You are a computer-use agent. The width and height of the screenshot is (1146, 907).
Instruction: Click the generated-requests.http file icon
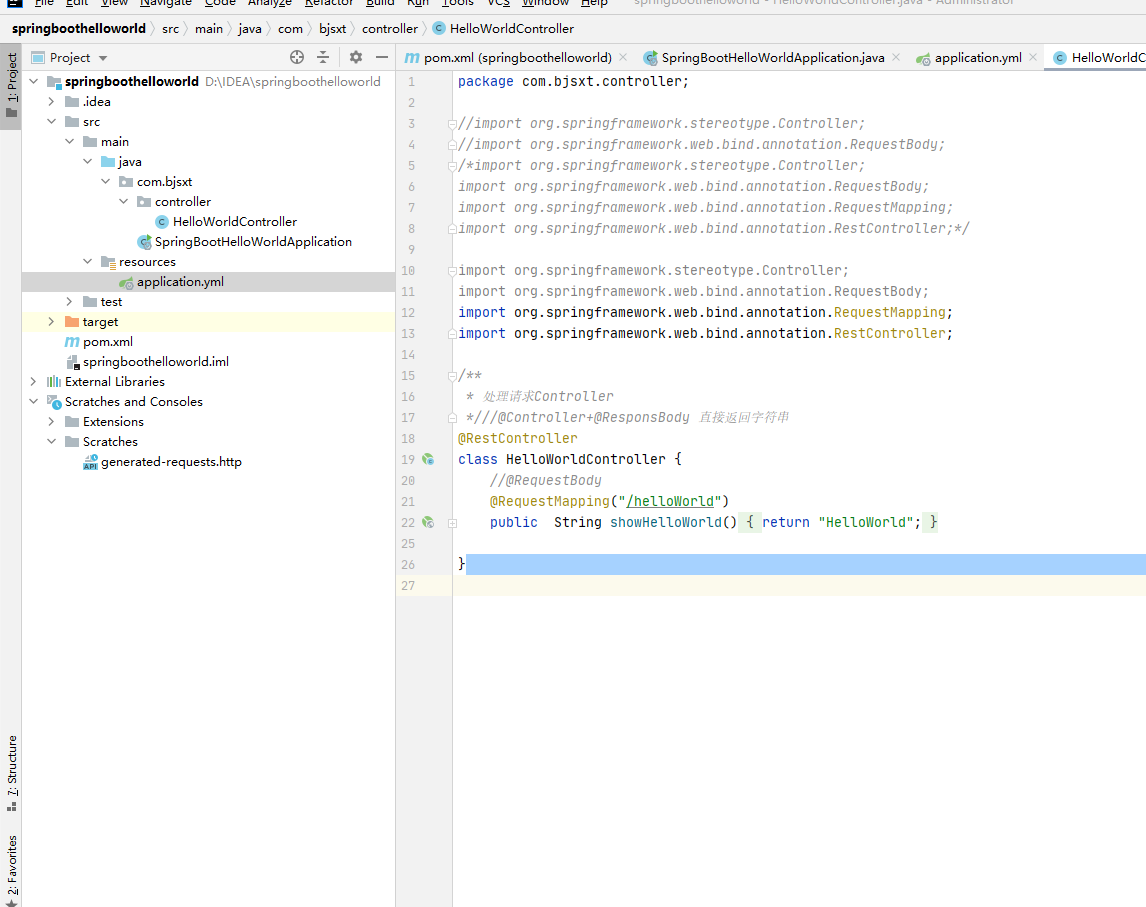90,462
